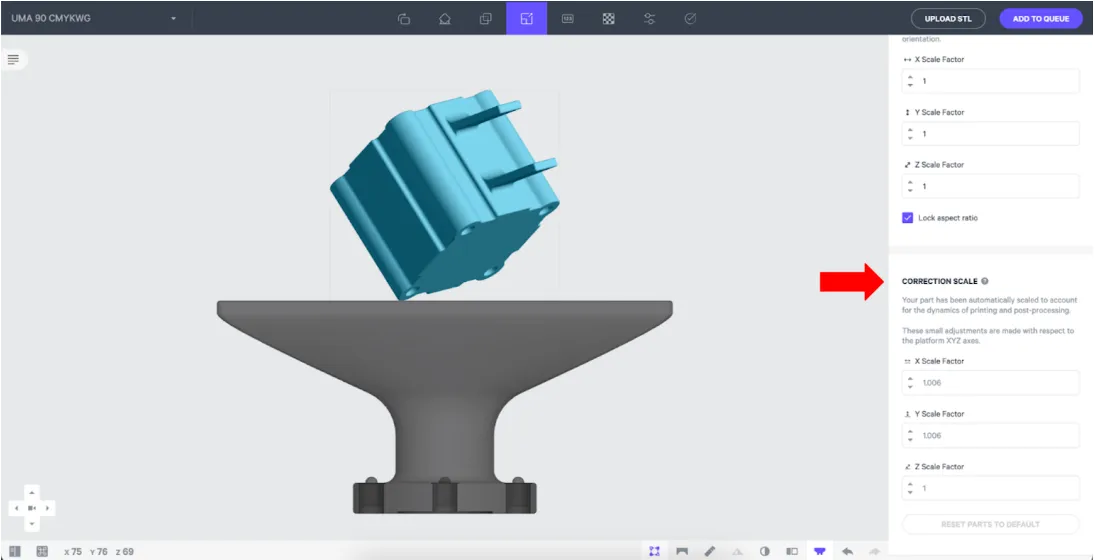Click the help icon beside CORRECTION SCALE

(x=985, y=281)
